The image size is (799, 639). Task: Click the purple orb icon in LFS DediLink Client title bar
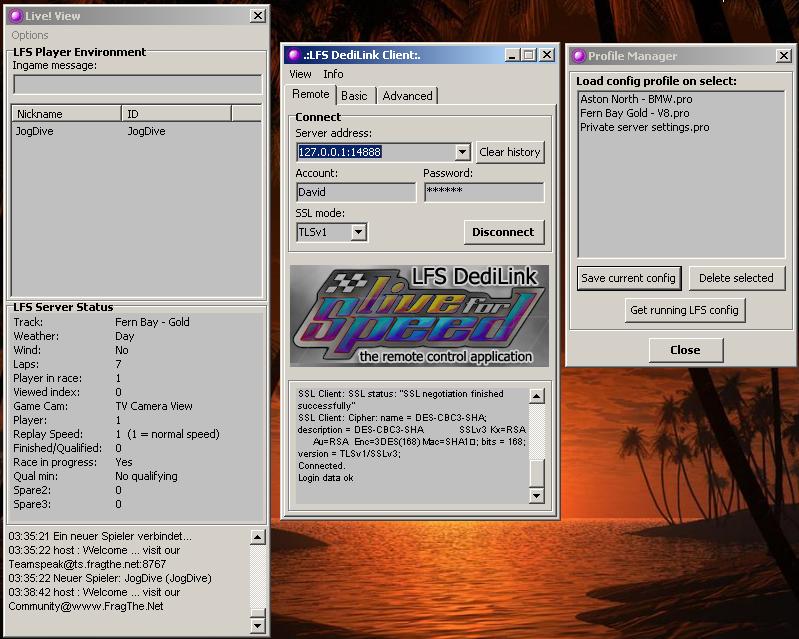coord(294,55)
